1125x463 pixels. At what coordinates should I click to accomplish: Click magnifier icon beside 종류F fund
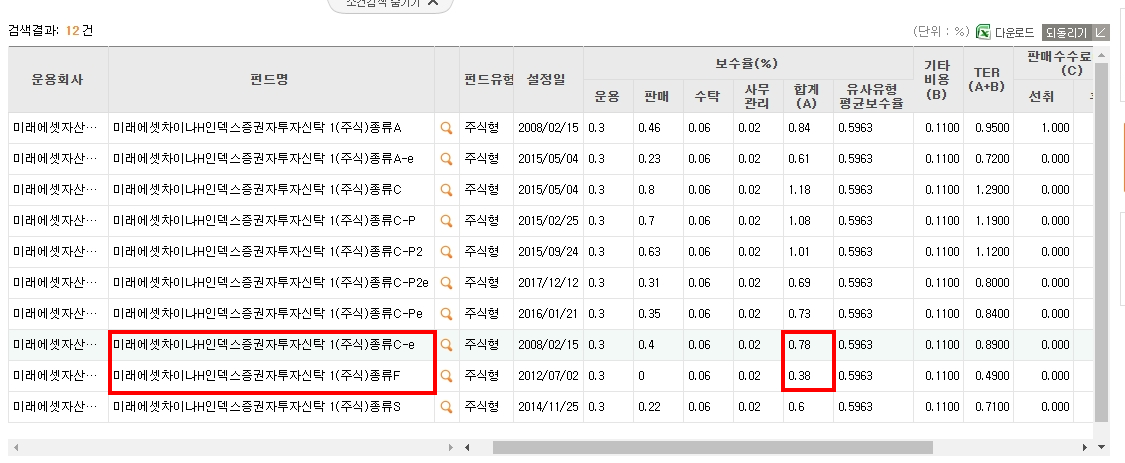tap(446, 376)
